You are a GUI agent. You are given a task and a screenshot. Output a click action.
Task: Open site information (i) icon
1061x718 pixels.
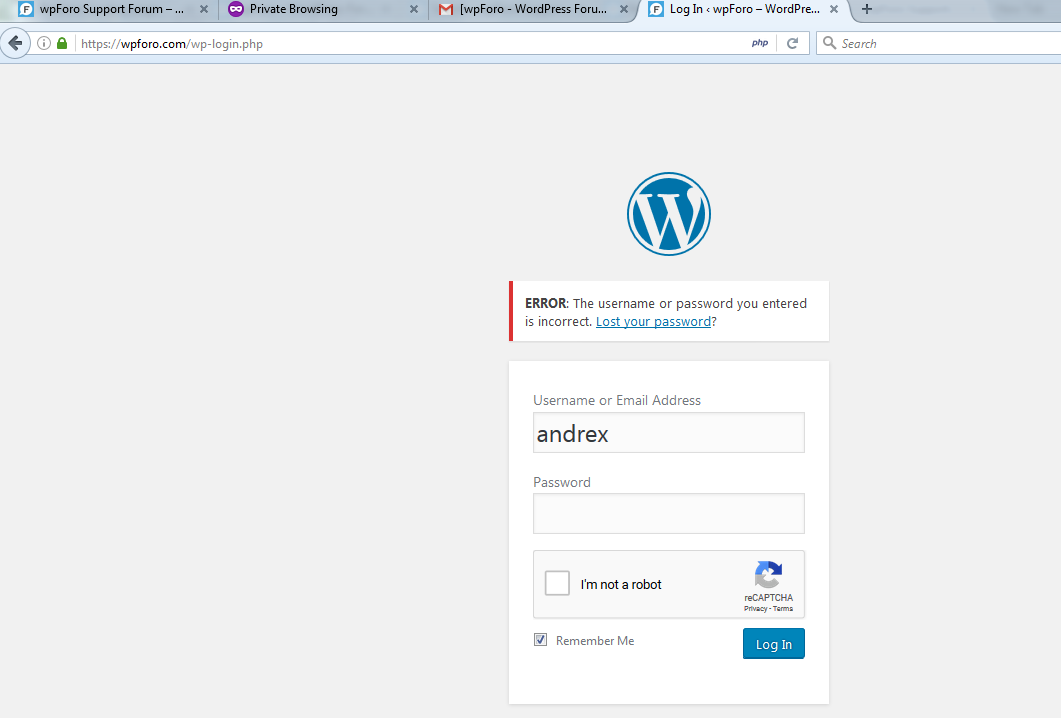pyautogui.click(x=44, y=44)
